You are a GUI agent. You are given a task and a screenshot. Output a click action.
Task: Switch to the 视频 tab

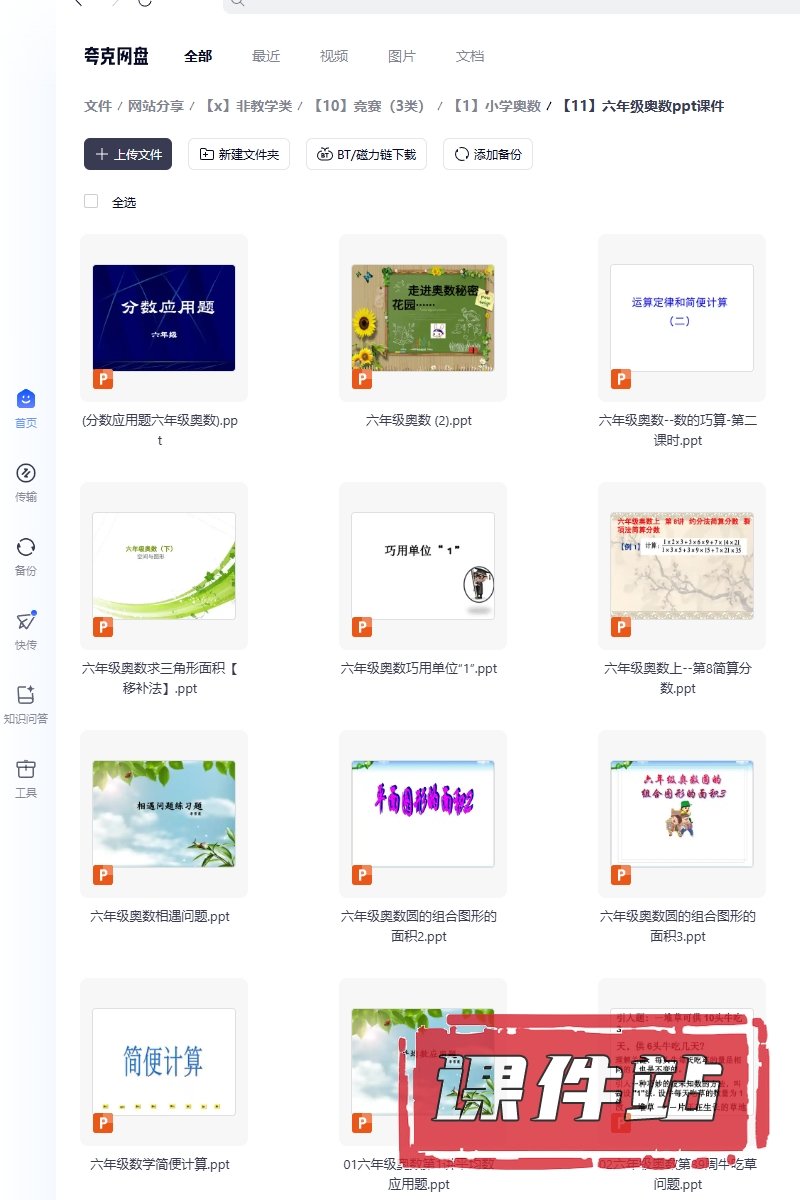[334, 56]
